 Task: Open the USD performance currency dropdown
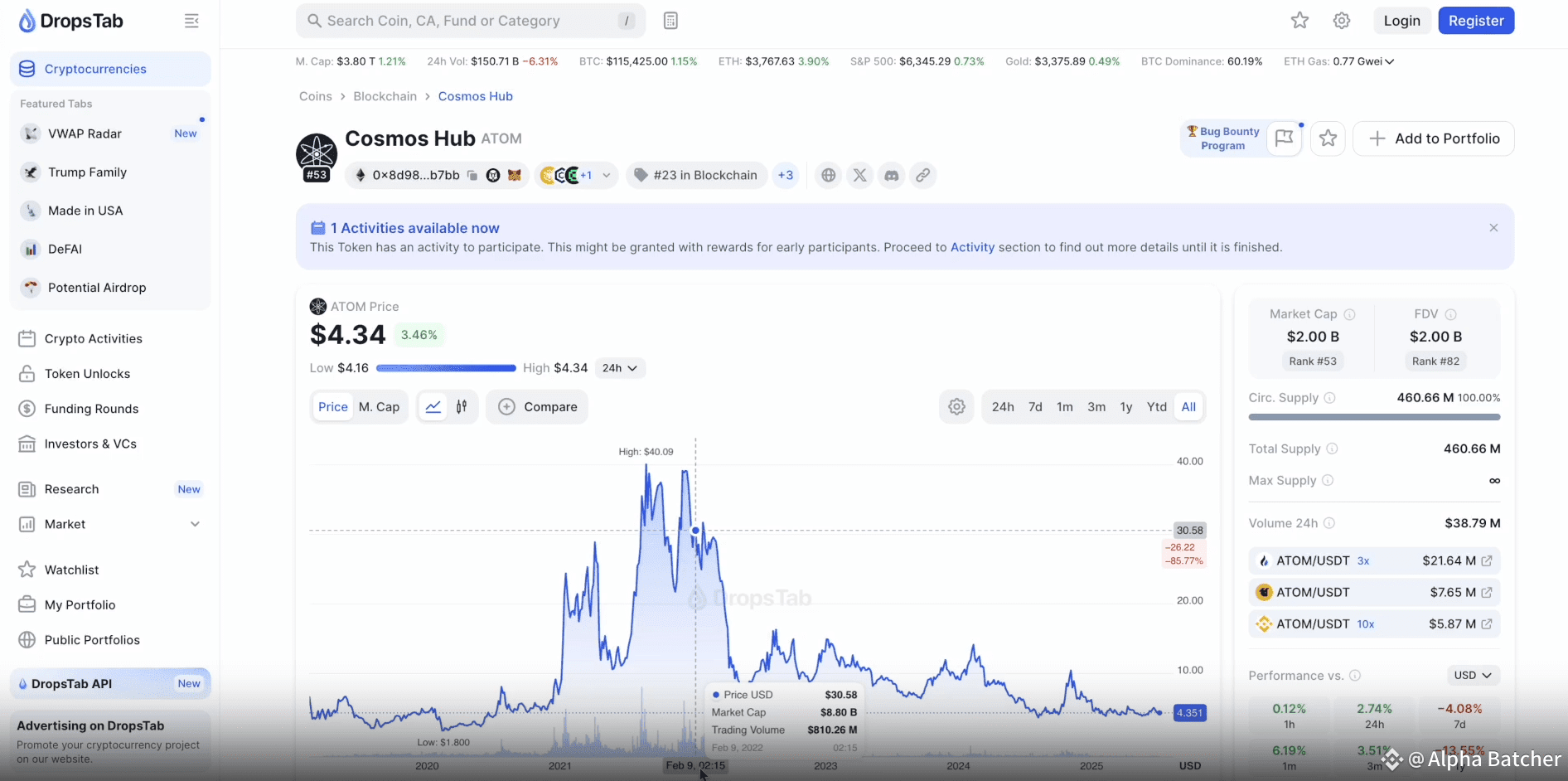pyautogui.click(x=1474, y=676)
